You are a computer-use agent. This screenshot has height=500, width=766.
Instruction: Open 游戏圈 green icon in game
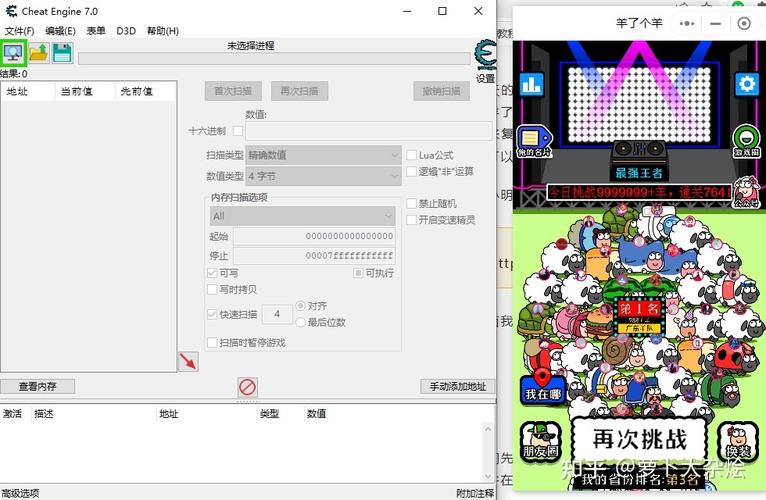tap(746, 142)
